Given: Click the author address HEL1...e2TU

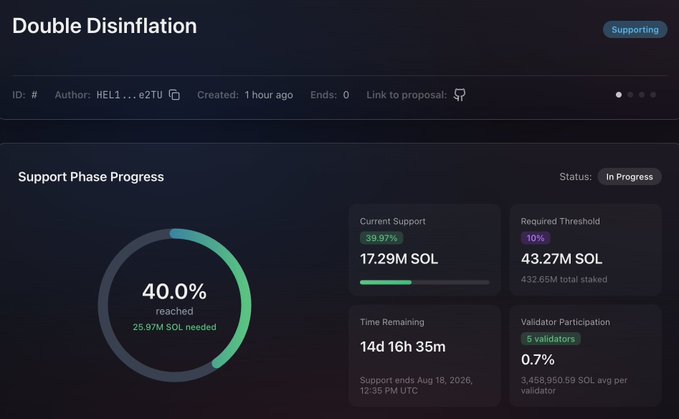Looking at the screenshot, I should [x=129, y=95].
